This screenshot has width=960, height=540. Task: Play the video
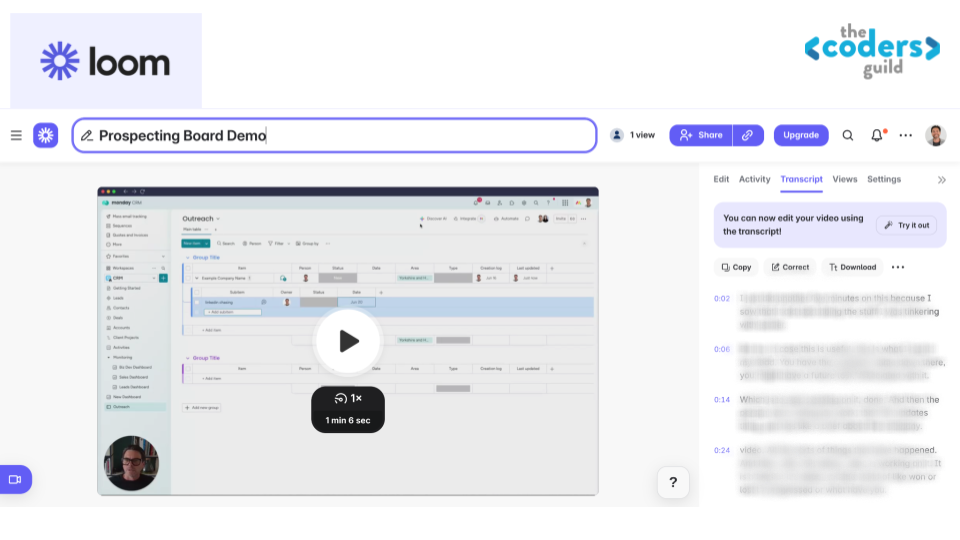[348, 341]
